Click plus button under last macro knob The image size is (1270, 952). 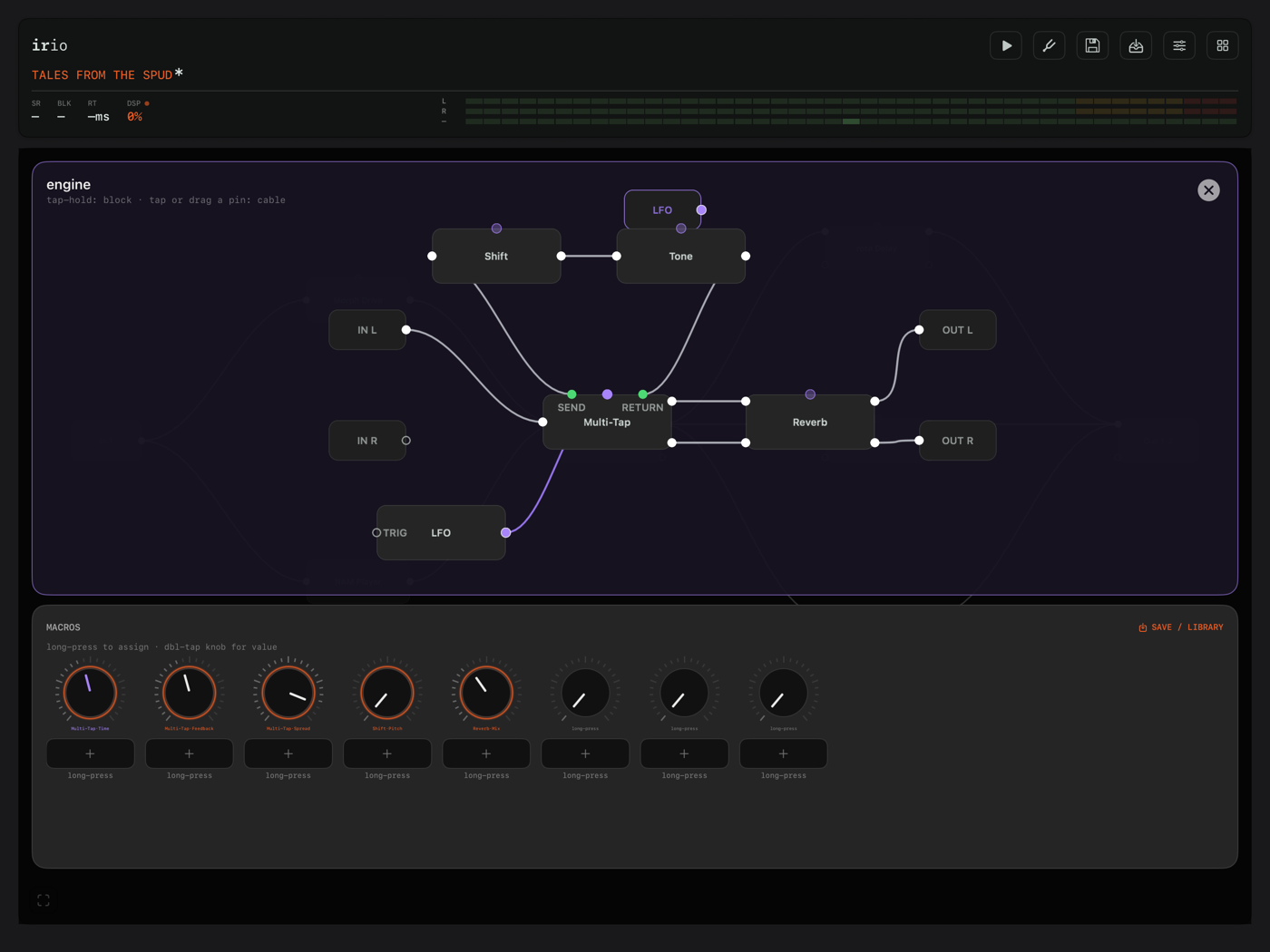pos(784,753)
